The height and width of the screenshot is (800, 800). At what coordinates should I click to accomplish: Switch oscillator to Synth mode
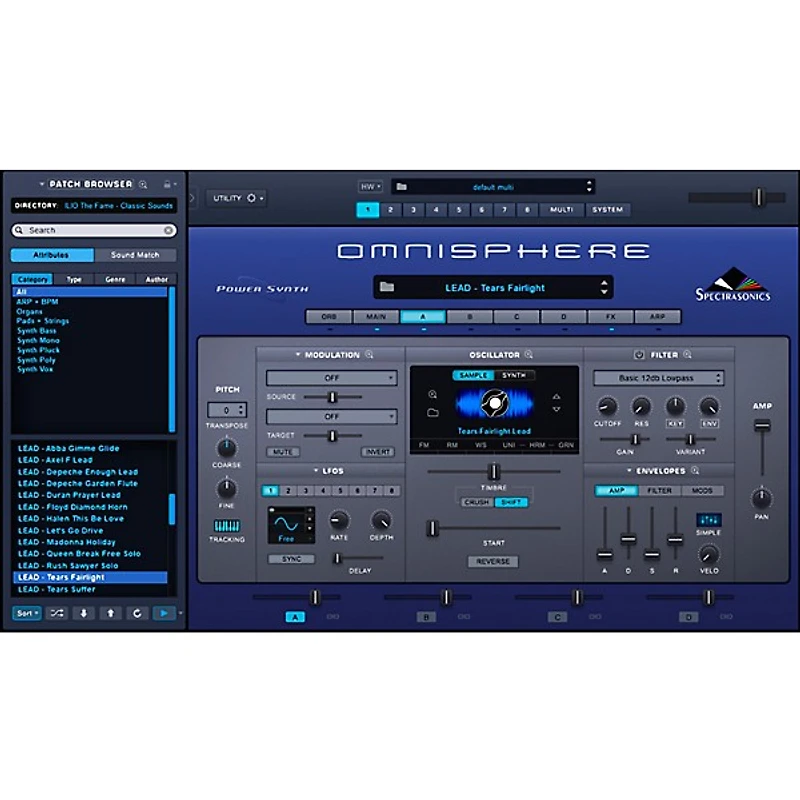(x=514, y=376)
